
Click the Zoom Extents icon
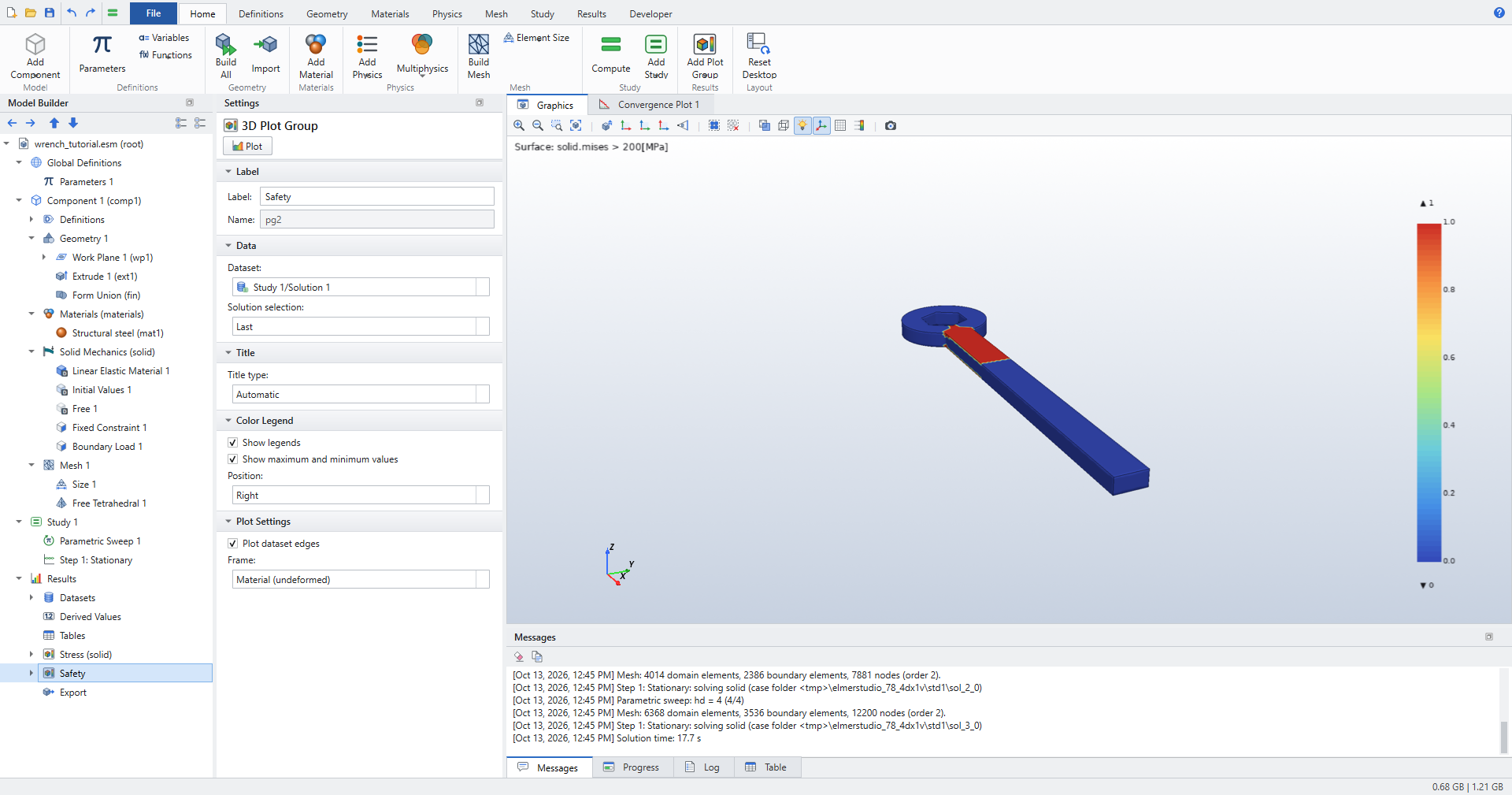(576, 125)
